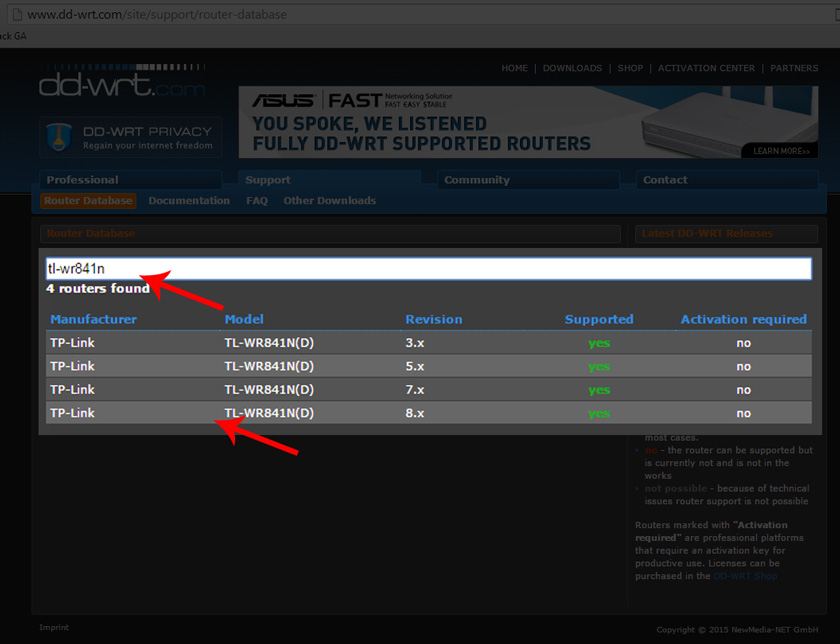Select the Contact menu tab

[x=727, y=180]
